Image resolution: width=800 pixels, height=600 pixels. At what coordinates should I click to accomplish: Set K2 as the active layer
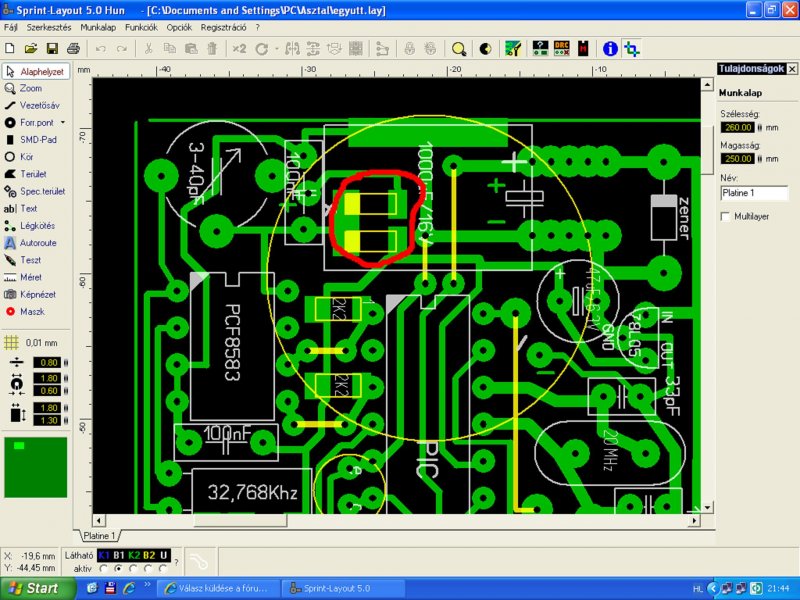click(x=134, y=568)
